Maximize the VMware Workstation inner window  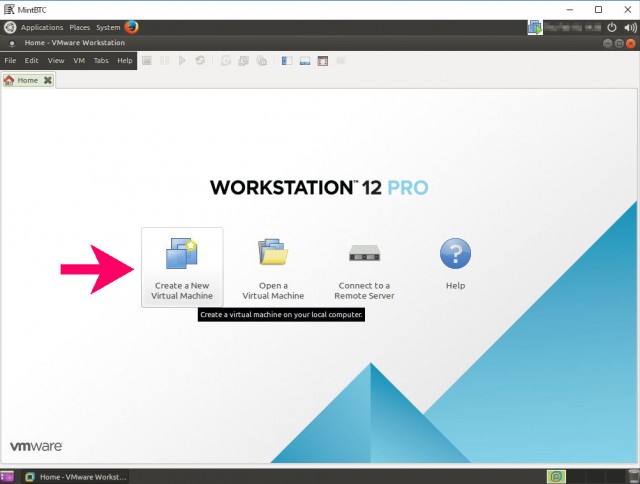pos(619,43)
